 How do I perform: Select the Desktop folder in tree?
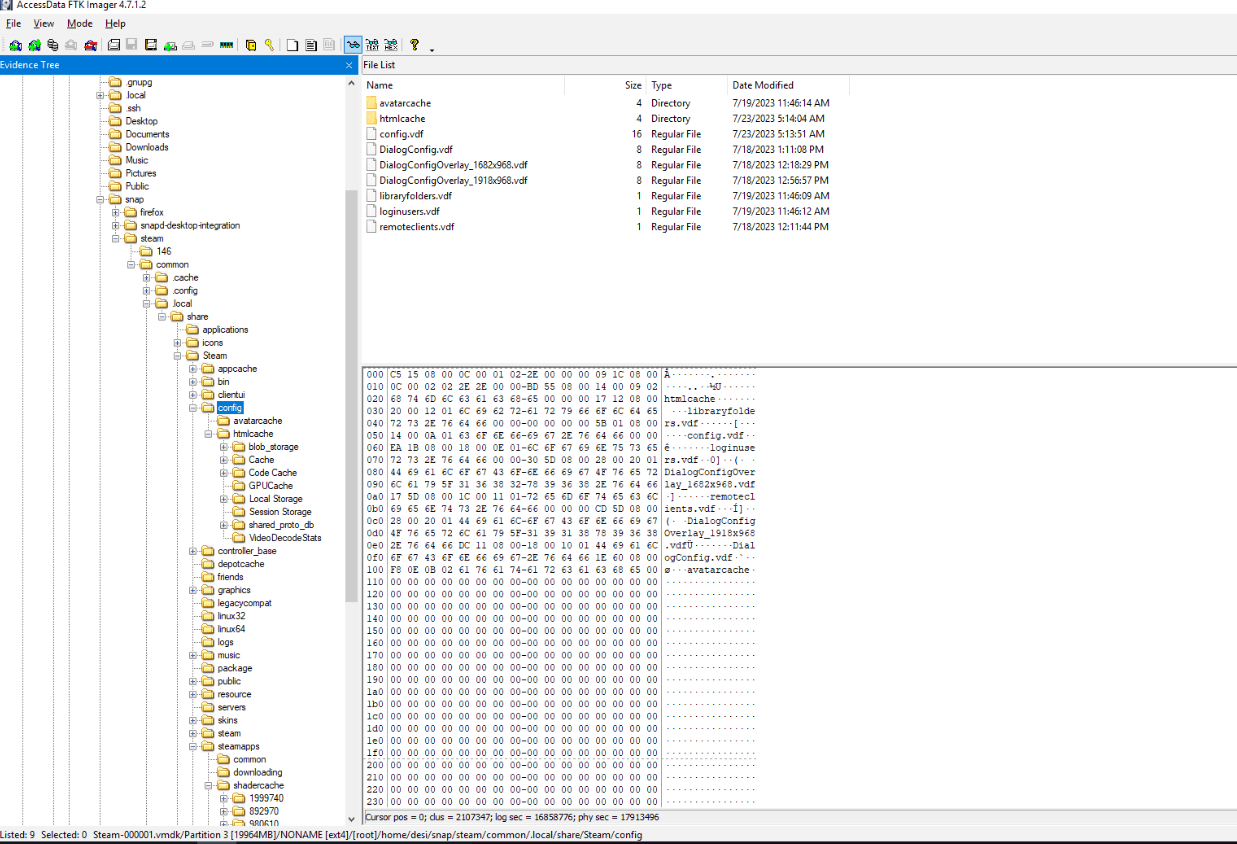coord(141,121)
